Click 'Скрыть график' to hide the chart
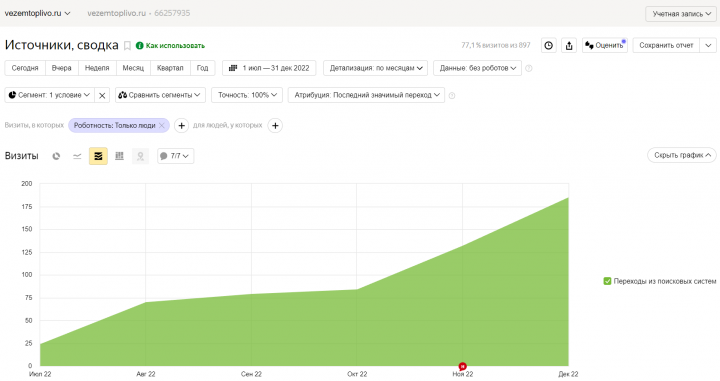Screen dimensions: 720x381 coord(682,155)
